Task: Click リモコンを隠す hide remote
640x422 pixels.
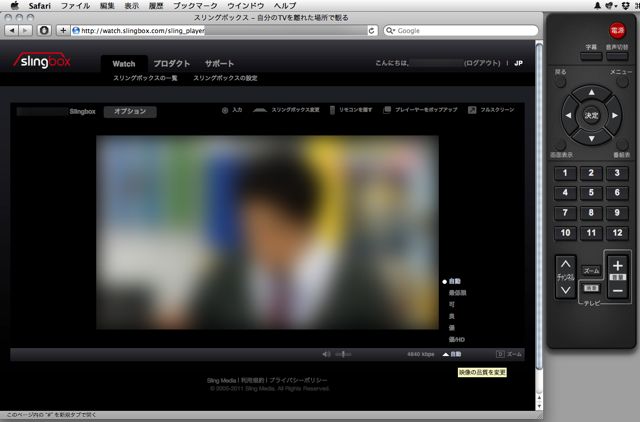Action: pyautogui.click(x=351, y=110)
